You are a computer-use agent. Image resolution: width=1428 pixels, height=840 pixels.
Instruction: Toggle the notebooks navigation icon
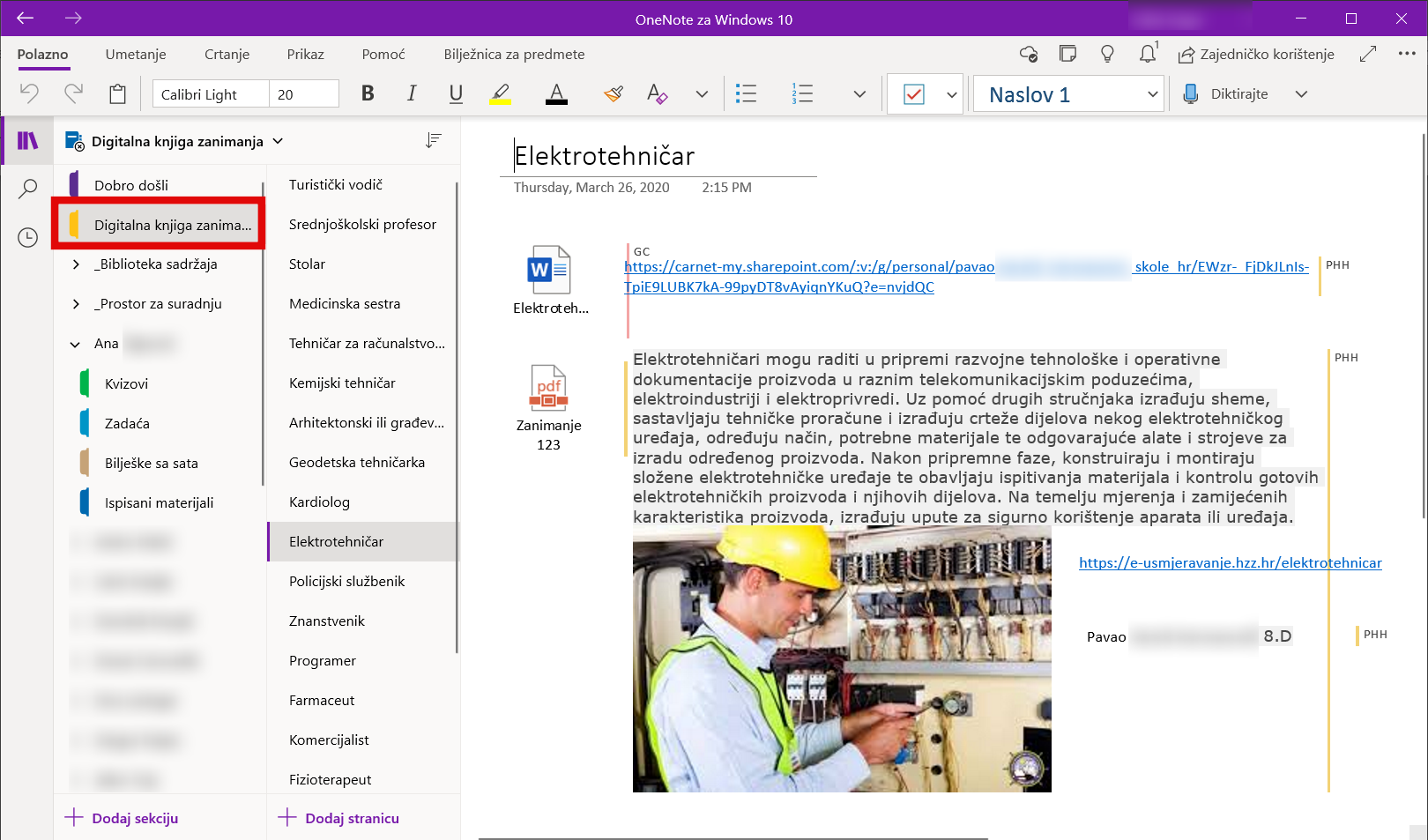[x=28, y=140]
